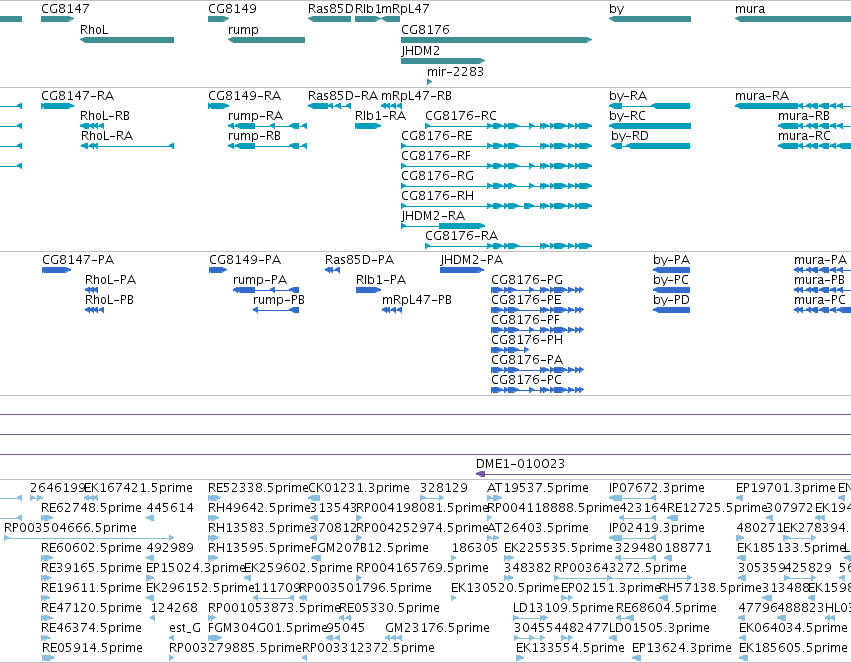Click the CG8147 gene label

65,9
